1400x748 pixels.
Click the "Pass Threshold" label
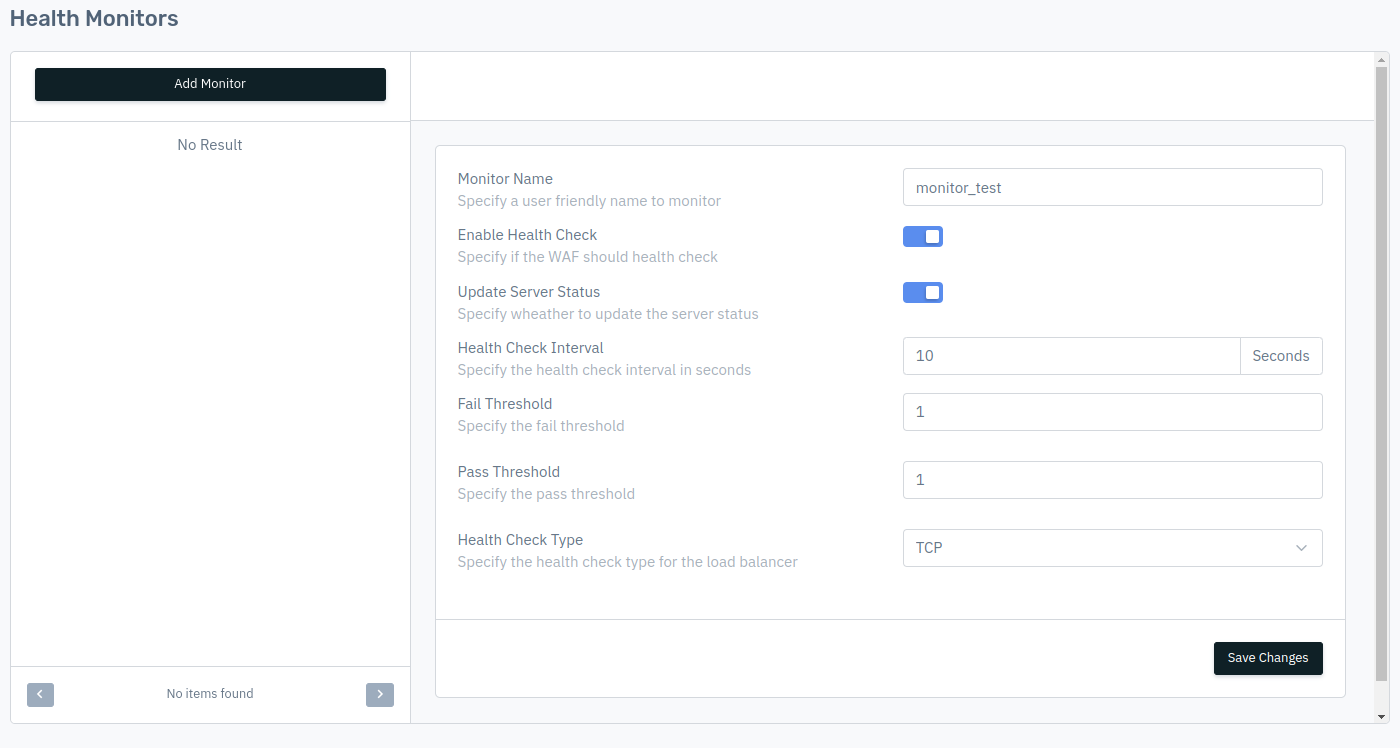tap(509, 472)
